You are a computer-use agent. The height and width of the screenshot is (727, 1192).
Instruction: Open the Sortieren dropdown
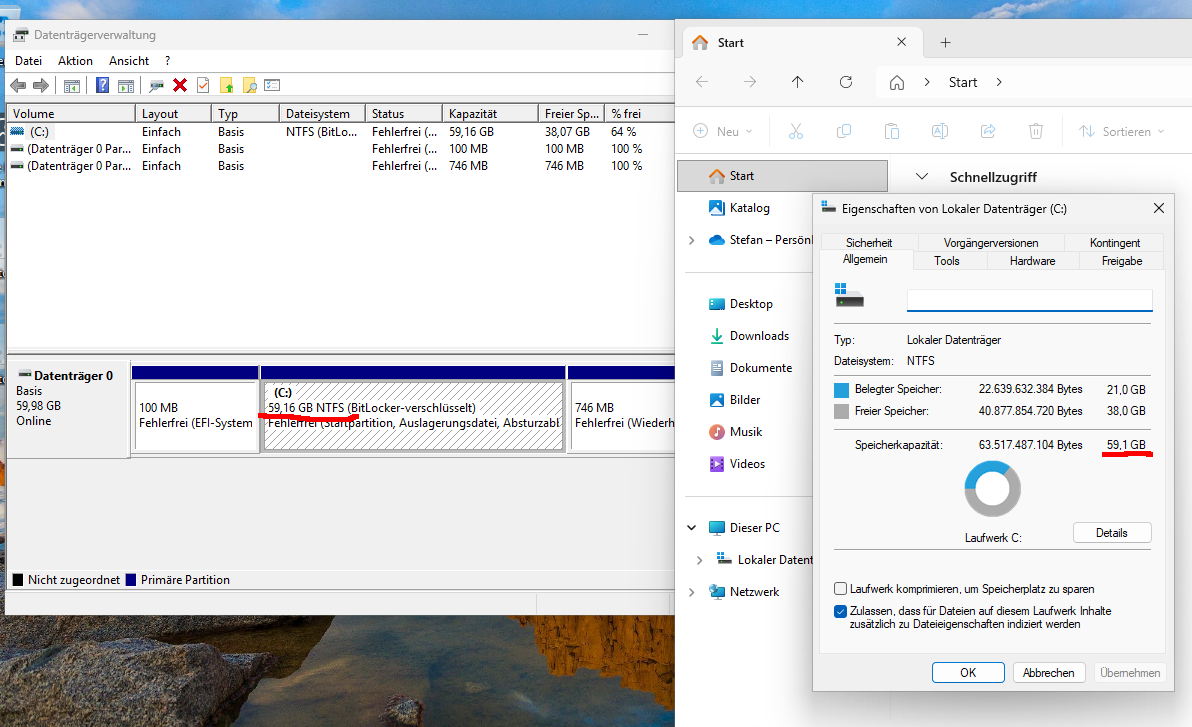pyautogui.click(x=1122, y=131)
